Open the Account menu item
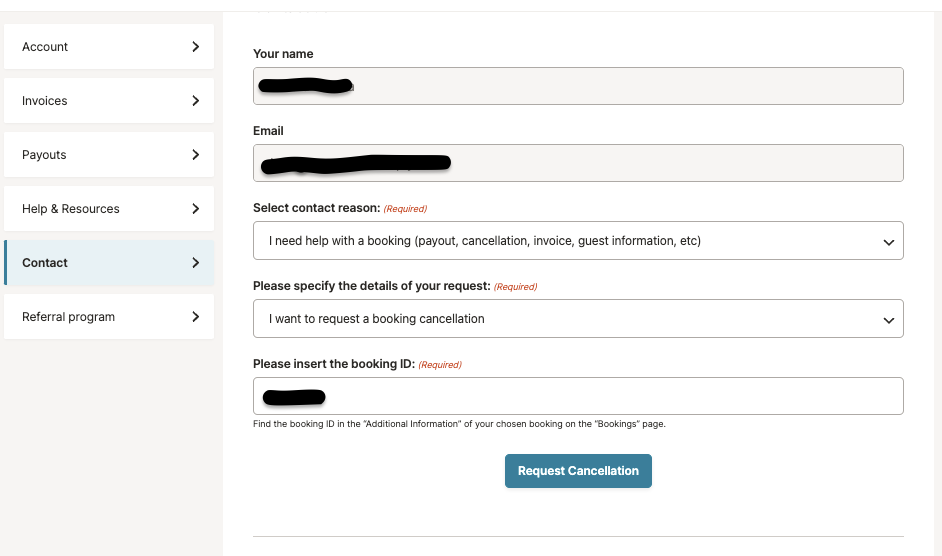This screenshot has height=556, width=942. tap(45, 47)
